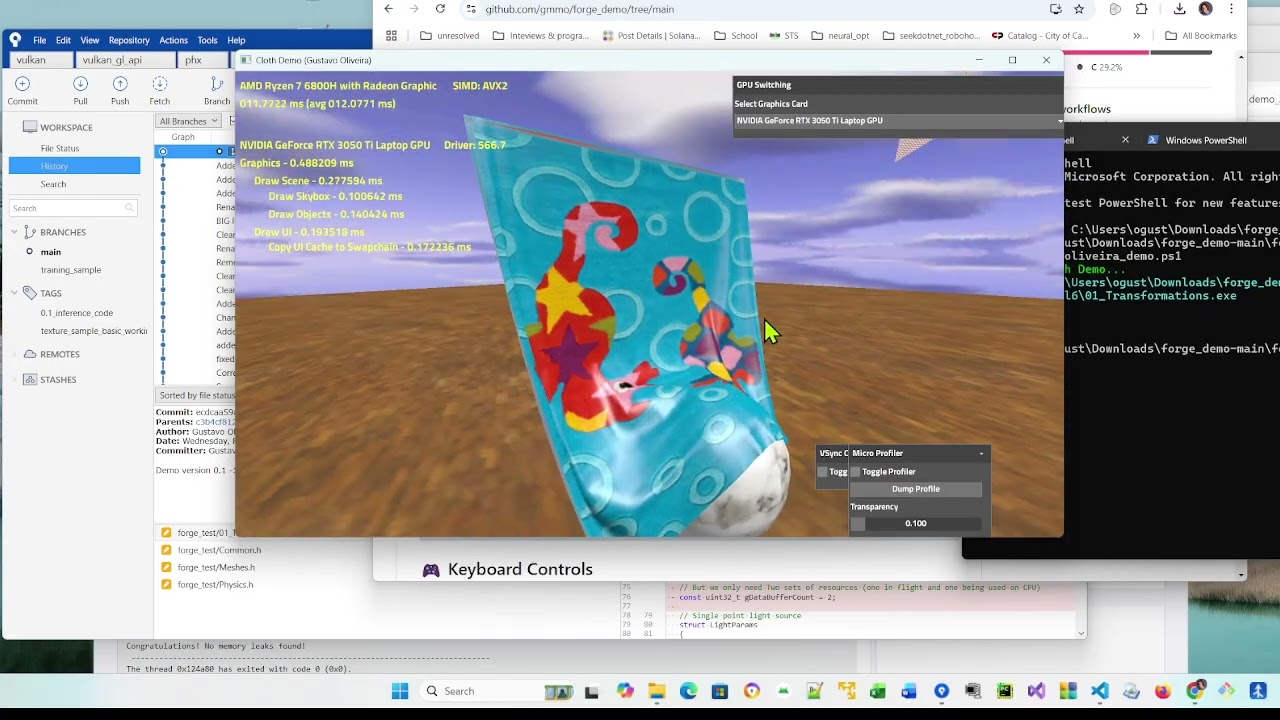Open Chrome's downloads icon
Screen dimensions: 1280x720
point(1180,9)
